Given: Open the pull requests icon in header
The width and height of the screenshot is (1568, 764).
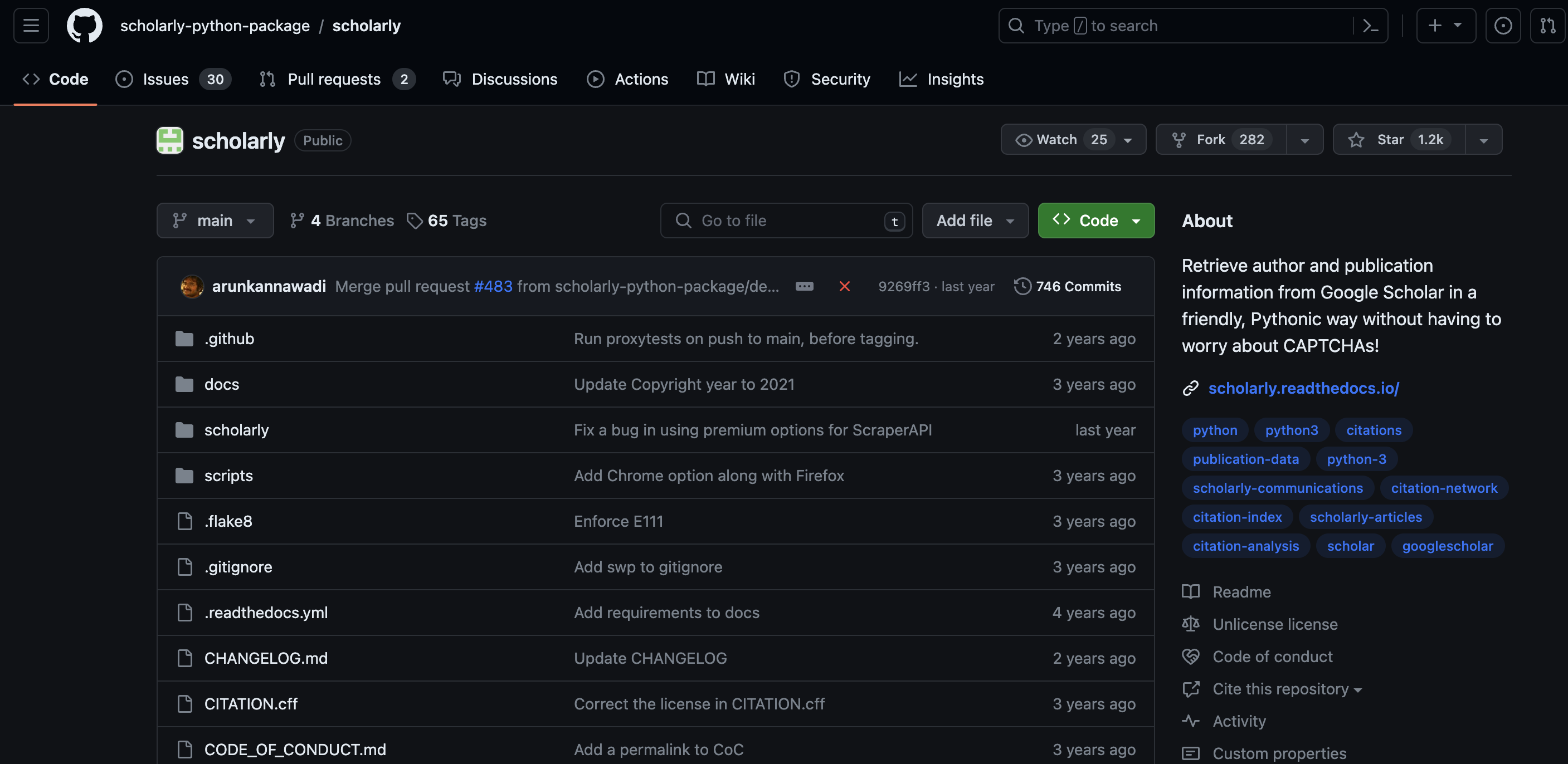Looking at the screenshot, I should 1547,26.
